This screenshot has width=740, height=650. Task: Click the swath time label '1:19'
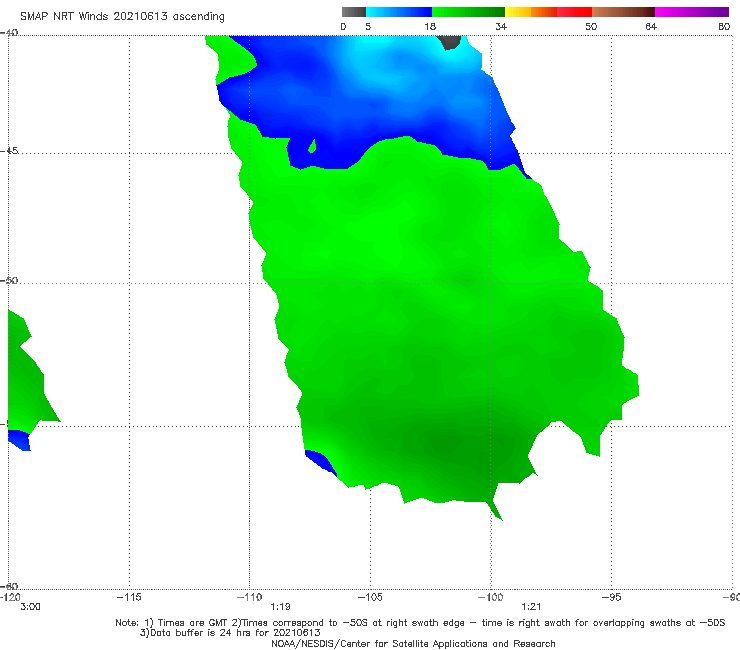(x=280, y=607)
